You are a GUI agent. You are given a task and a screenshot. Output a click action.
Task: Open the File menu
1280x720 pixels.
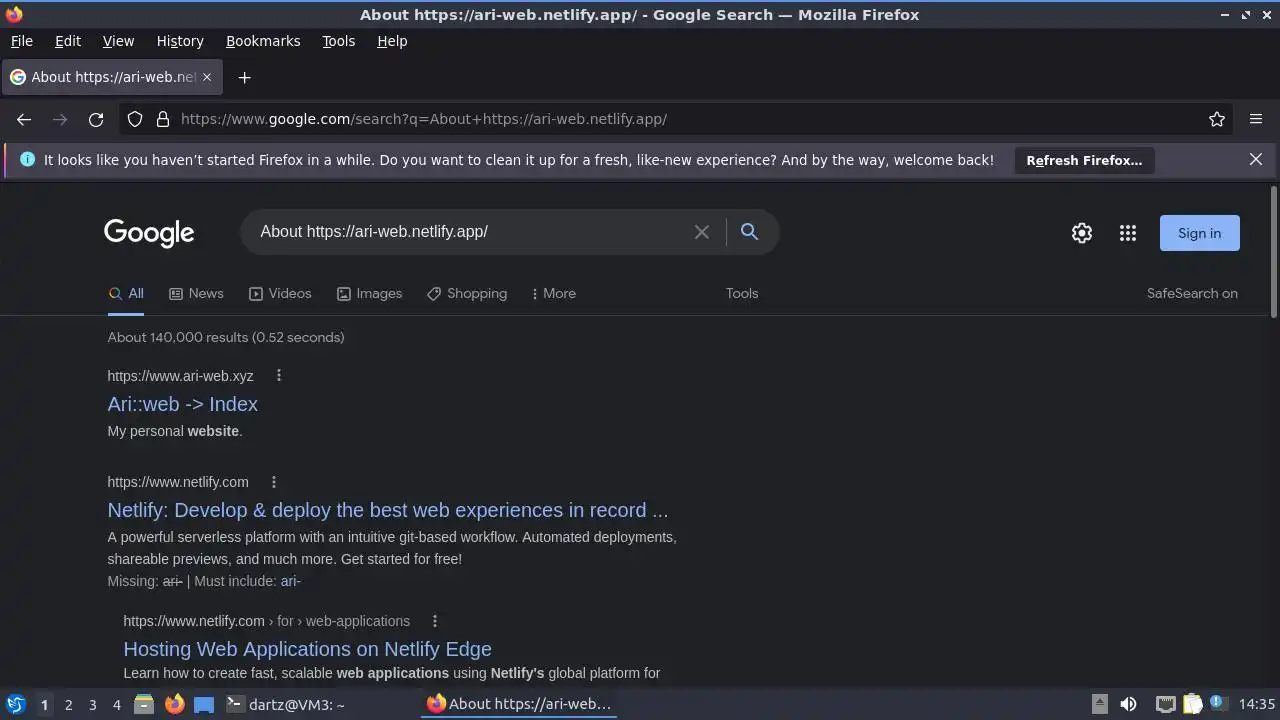(x=21, y=41)
